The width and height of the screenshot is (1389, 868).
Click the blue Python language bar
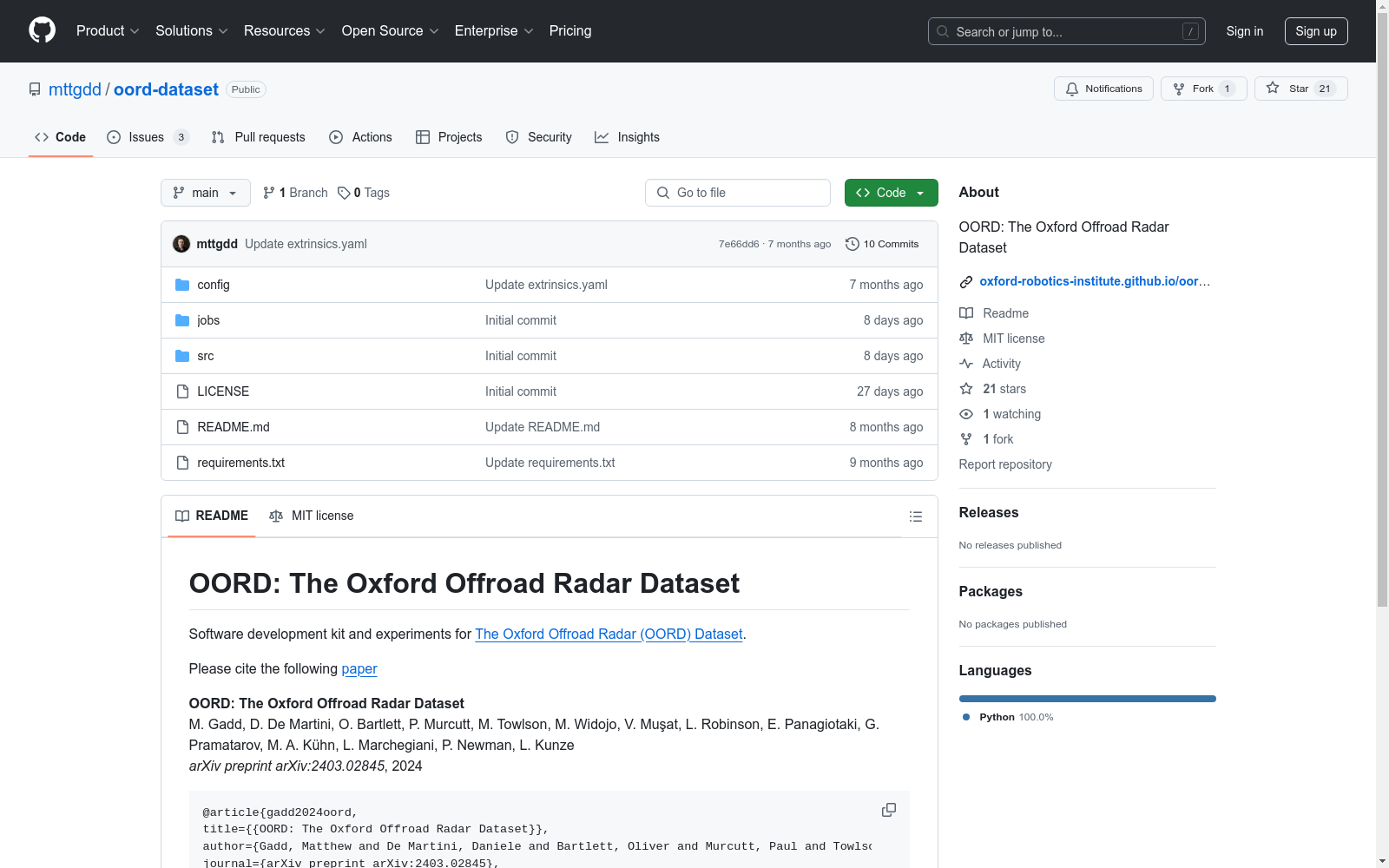click(1088, 699)
